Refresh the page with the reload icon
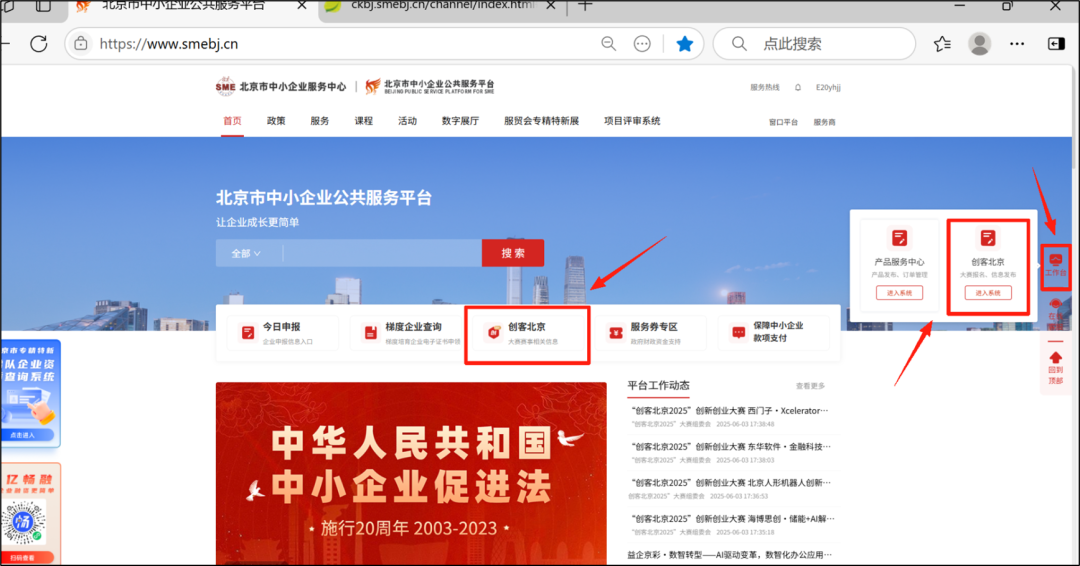Image resolution: width=1080 pixels, height=566 pixels. [39, 44]
